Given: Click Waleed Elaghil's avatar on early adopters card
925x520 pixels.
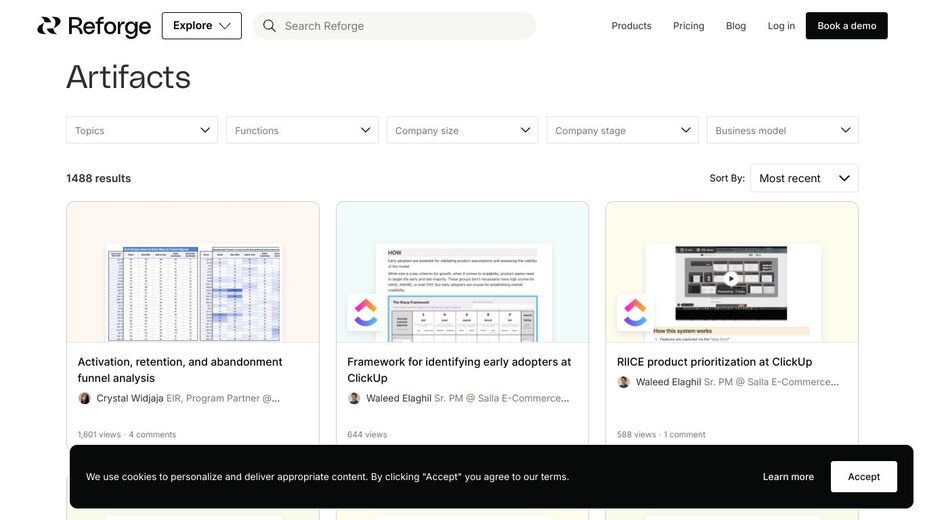Looking at the screenshot, I should (x=354, y=398).
